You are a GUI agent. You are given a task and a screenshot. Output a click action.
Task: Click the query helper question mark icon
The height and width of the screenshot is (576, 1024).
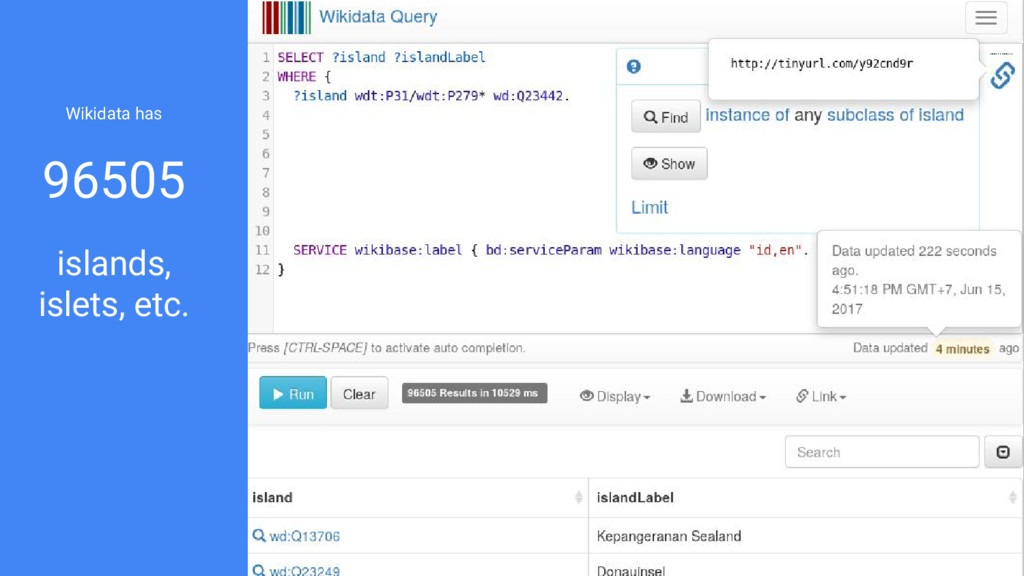coord(633,67)
